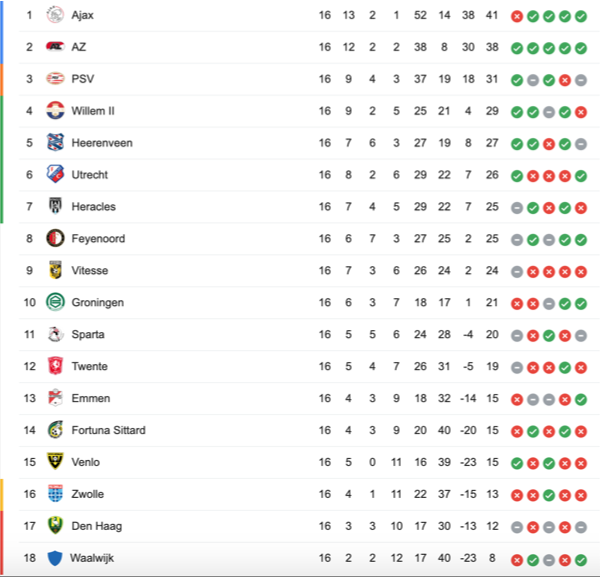
Task: Select the Willem II crest icon
Action: (55, 110)
